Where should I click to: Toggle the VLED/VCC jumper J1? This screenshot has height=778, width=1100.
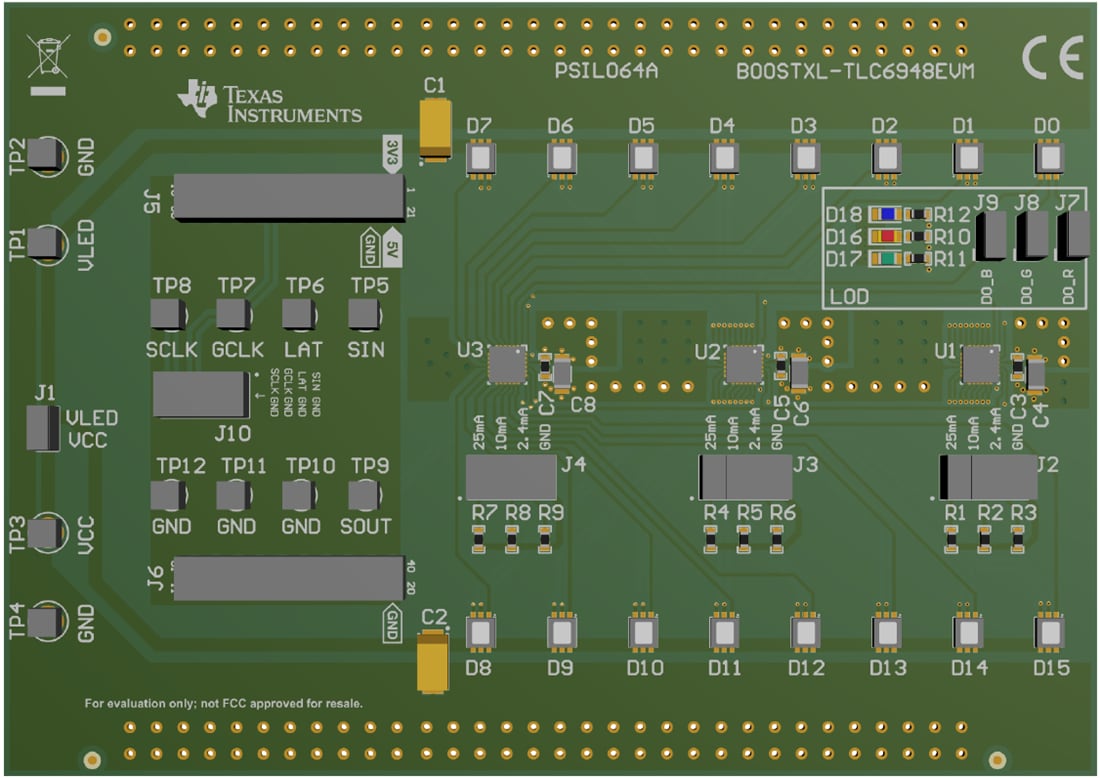point(44,428)
